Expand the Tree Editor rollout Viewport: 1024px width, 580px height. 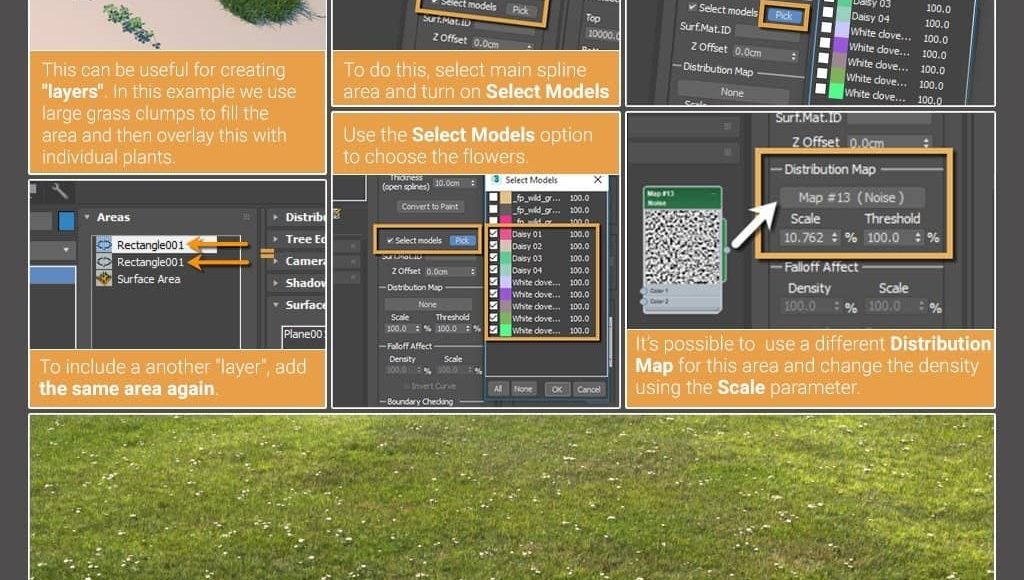[275, 239]
